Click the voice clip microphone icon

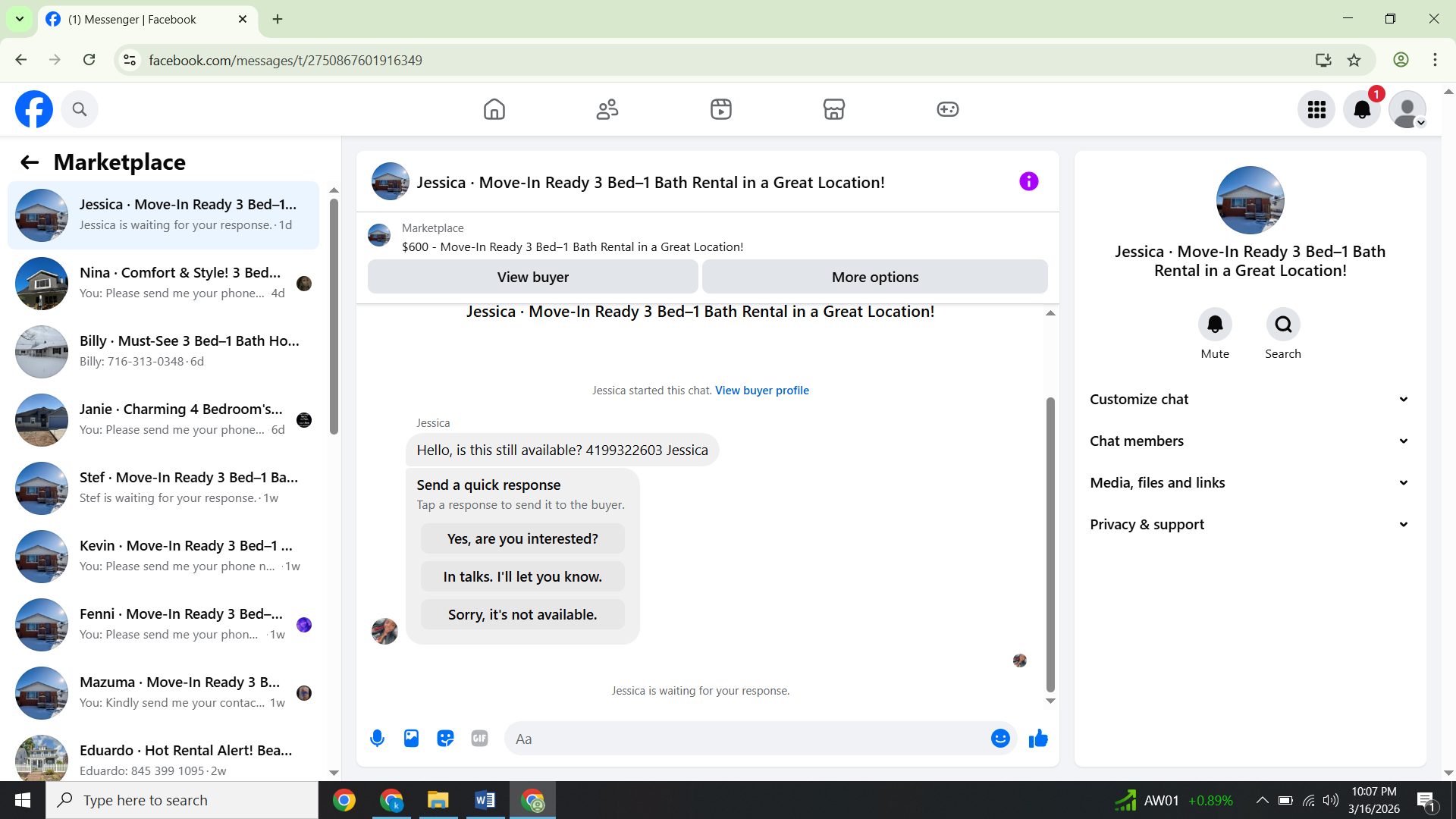click(377, 739)
